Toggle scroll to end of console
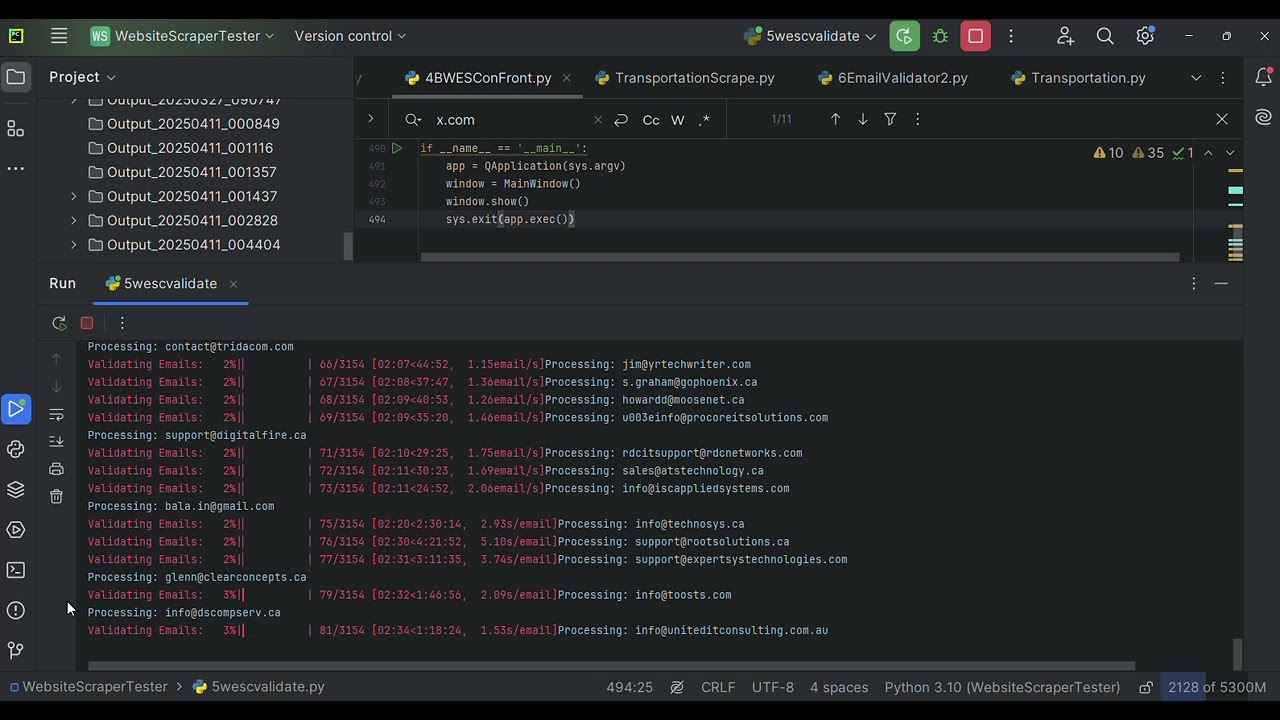Viewport: 1280px width, 720px height. click(x=56, y=441)
